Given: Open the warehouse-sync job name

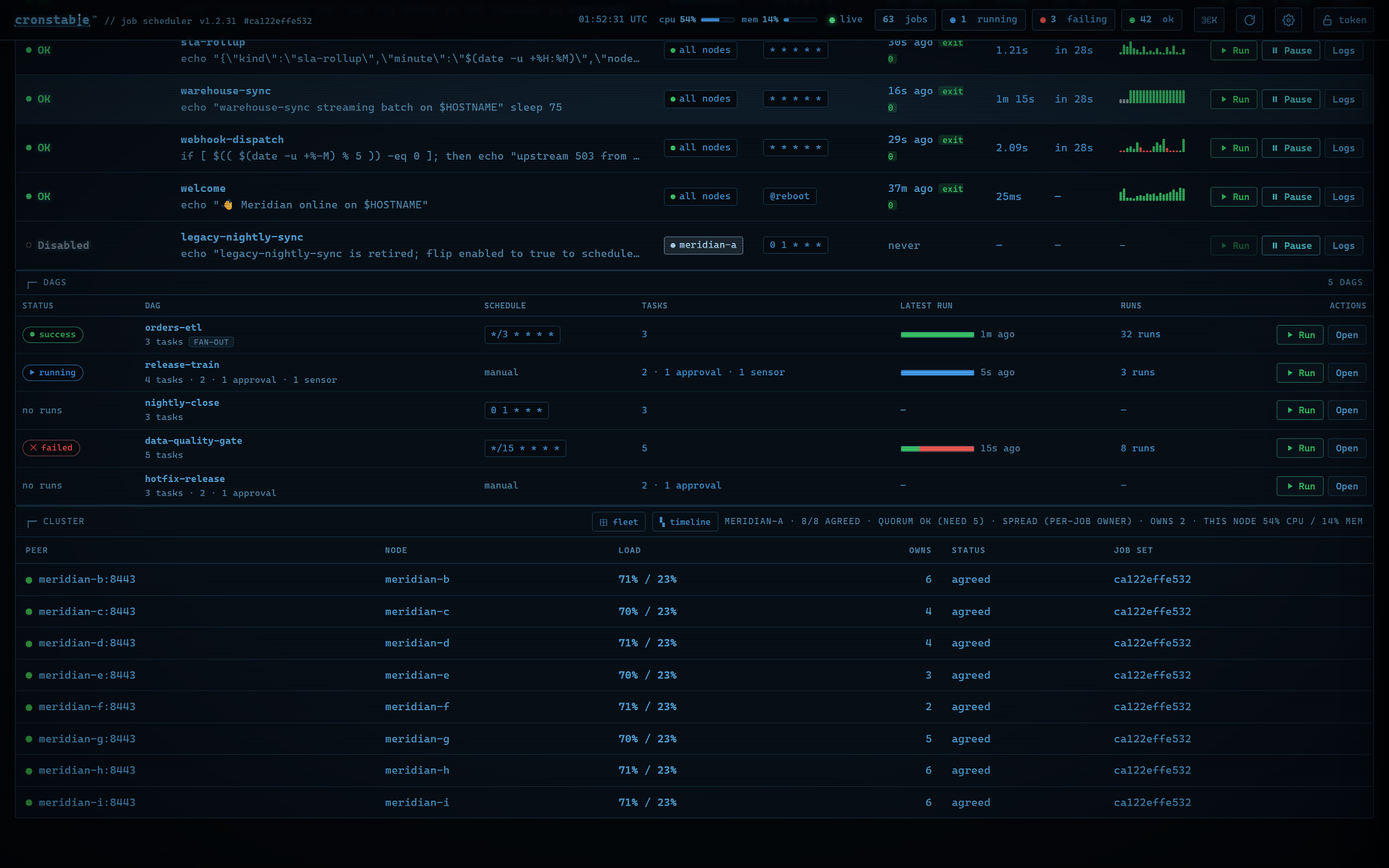Looking at the screenshot, I should click(226, 91).
